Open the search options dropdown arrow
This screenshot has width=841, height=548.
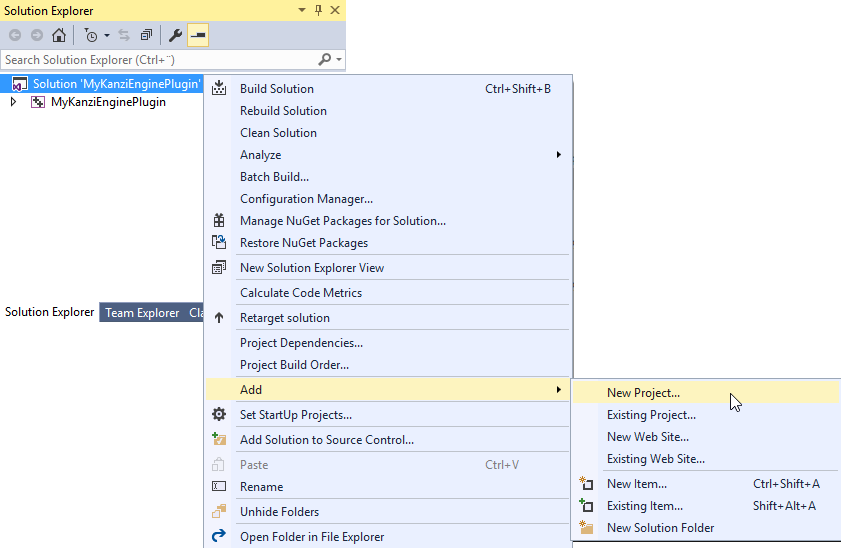340,60
